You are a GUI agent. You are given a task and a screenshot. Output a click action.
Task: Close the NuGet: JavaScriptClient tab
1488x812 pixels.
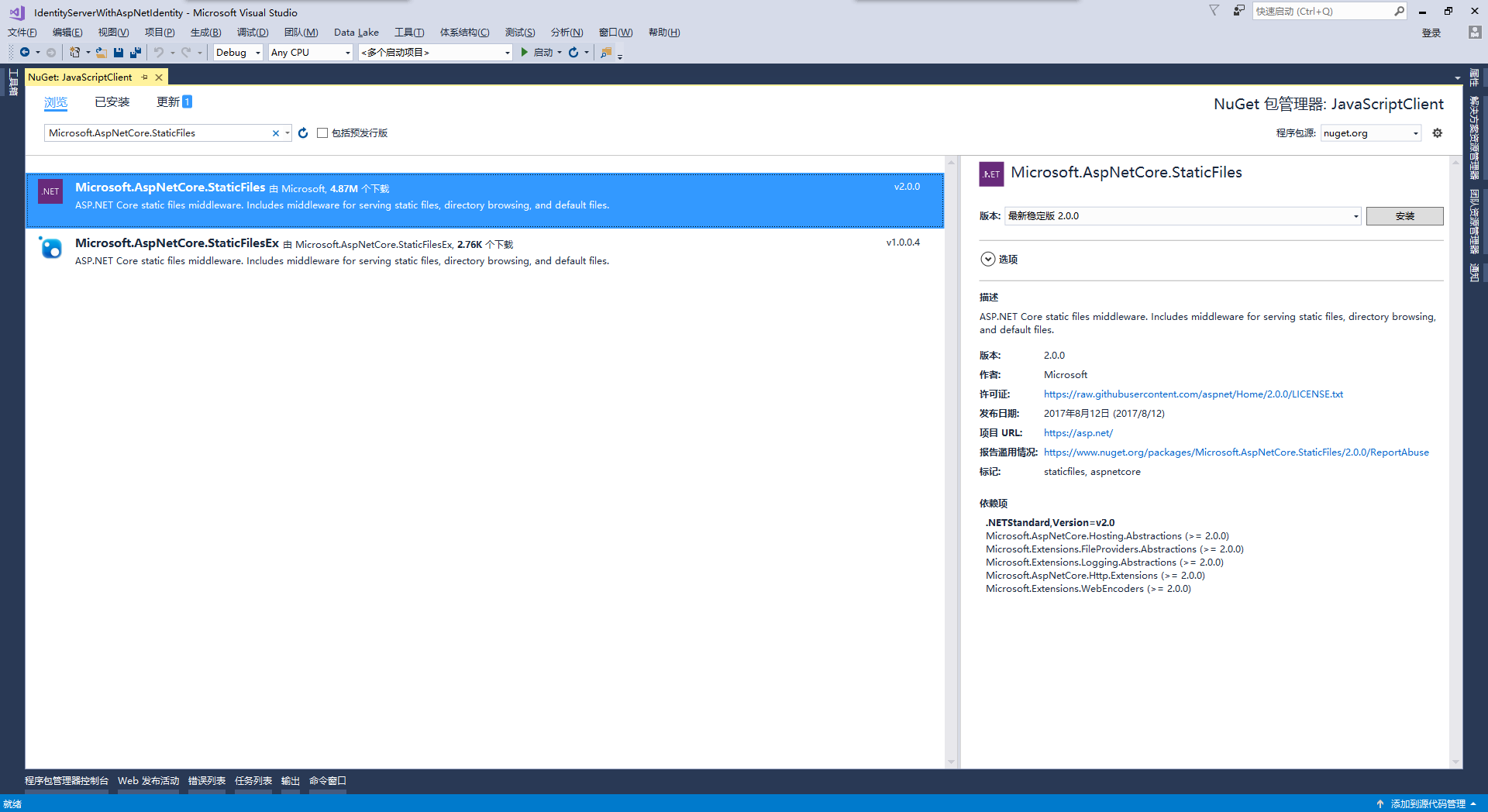click(x=159, y=77)
